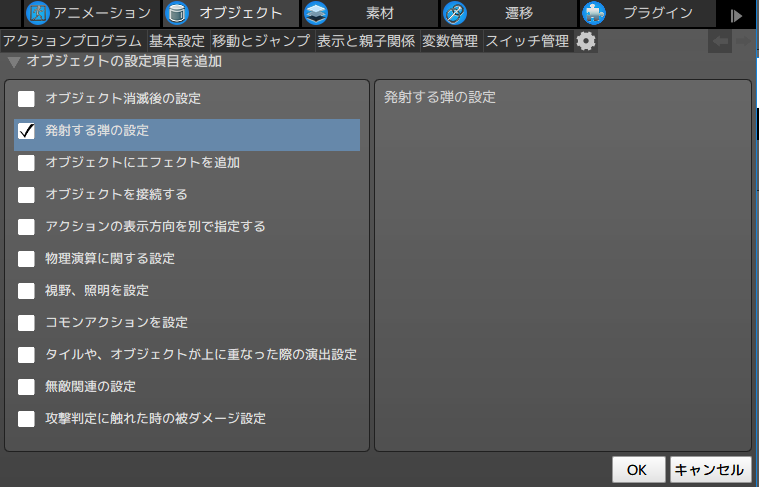Enable 物理演算に関する設定 checkbox
Image resolution: width=759 pixels, height=487 pixels.
pos(26,259)
